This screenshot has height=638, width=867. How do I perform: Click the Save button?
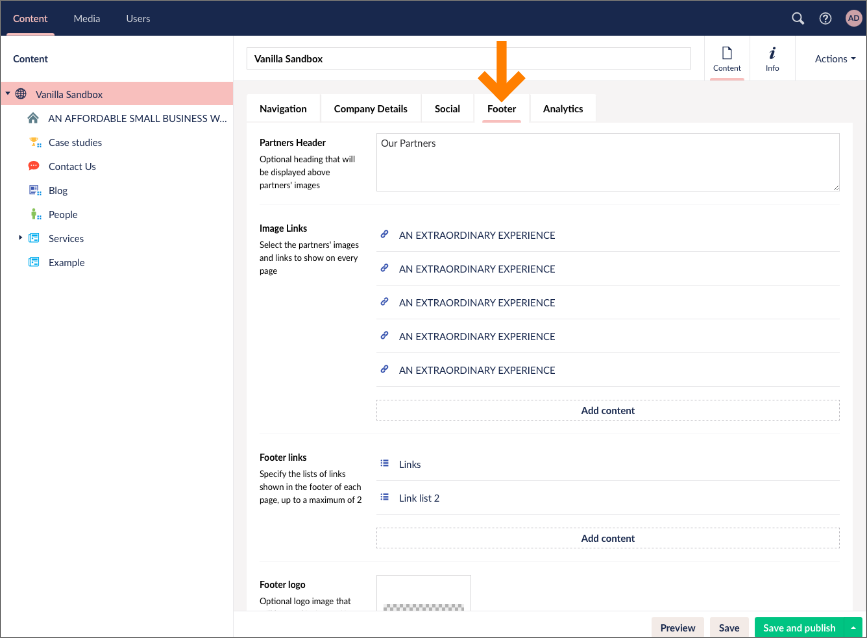point(729,628)
